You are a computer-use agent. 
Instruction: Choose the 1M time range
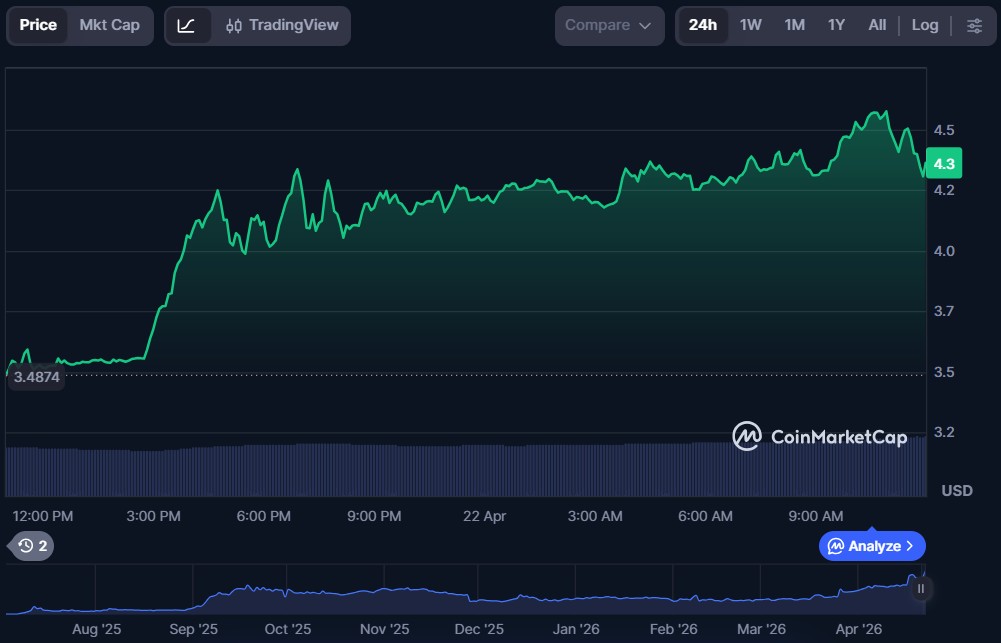[794, 25]
